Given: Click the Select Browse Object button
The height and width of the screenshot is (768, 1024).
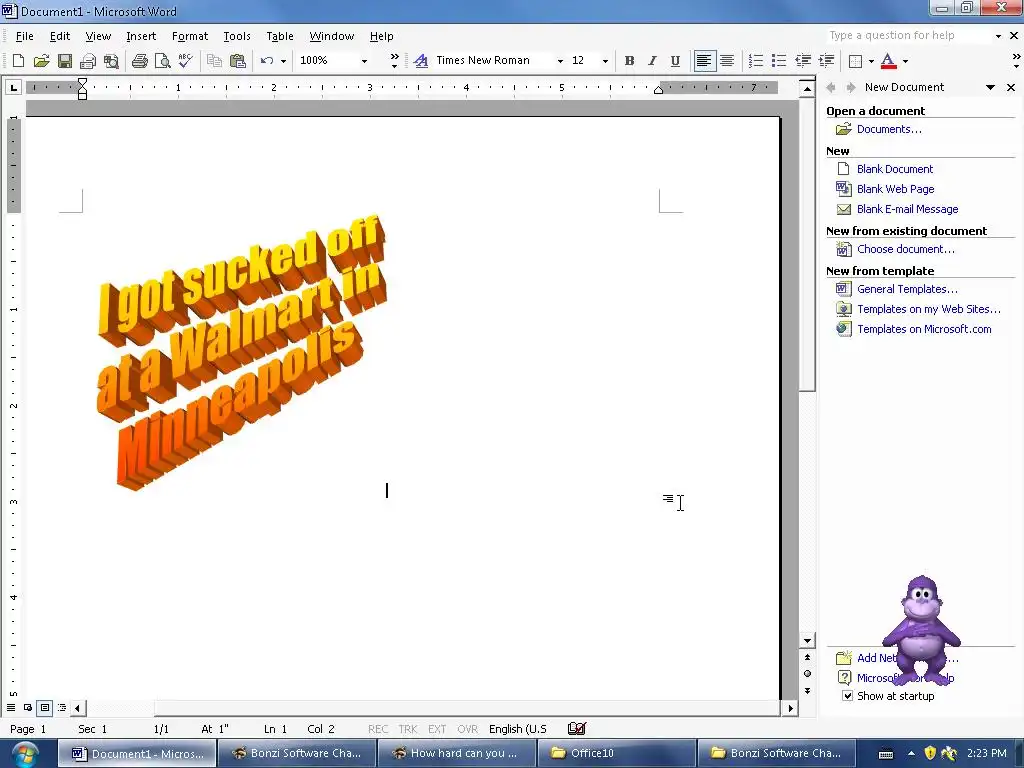Looking at the screenshot, I should pos(807,674).
